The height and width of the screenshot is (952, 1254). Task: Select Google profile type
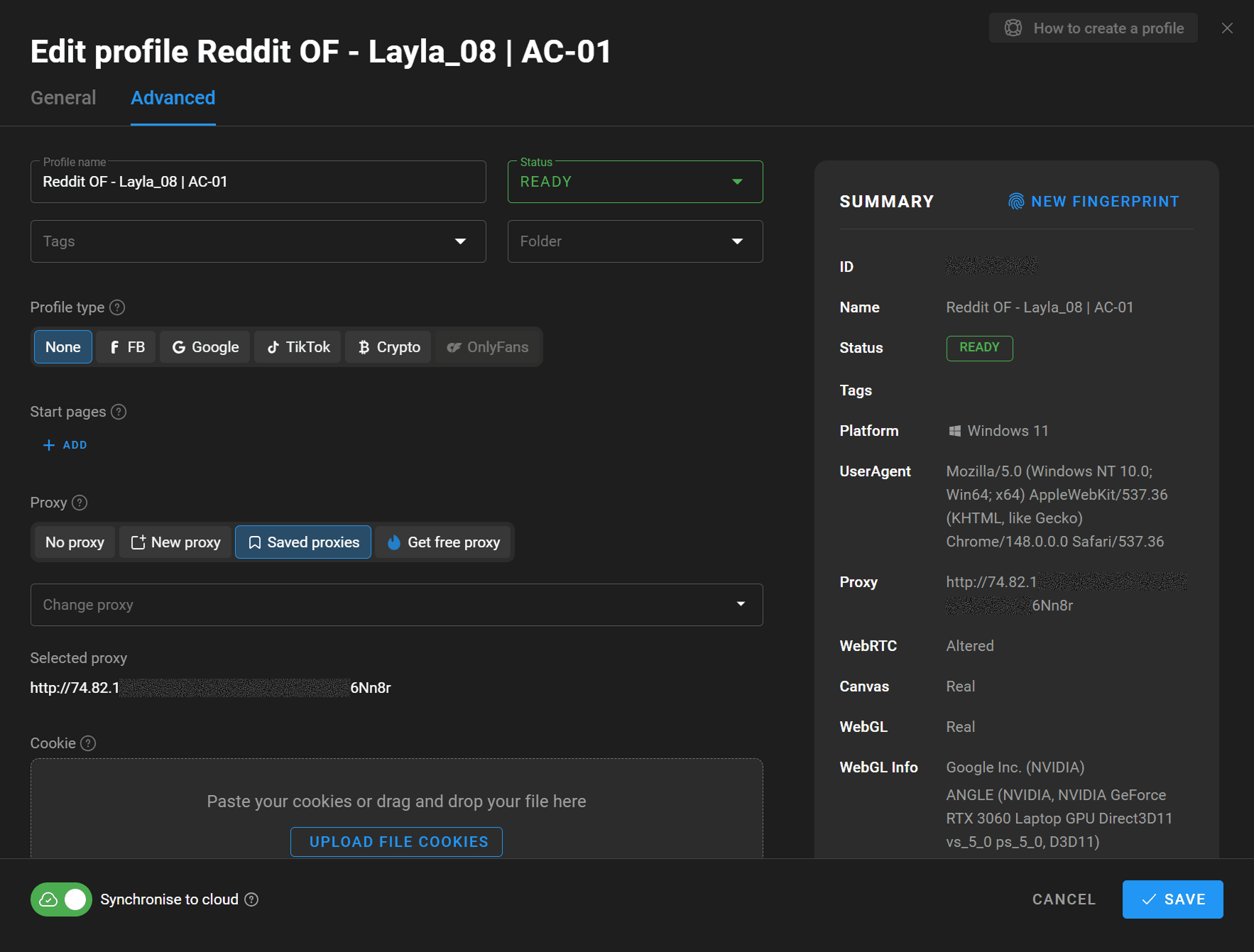click(205, 347)
